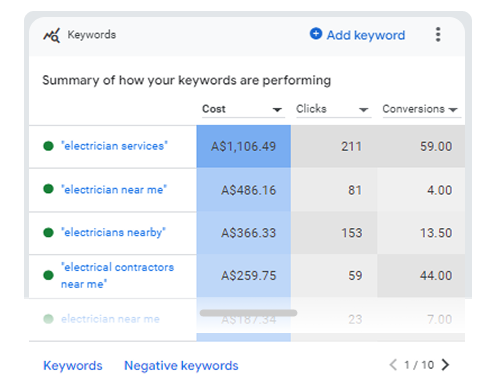The height and width of the screenshot is (383, 497).
Task: Select conversions cell showing 13.50
Action: pyautogui.click(x=421, y=233)
